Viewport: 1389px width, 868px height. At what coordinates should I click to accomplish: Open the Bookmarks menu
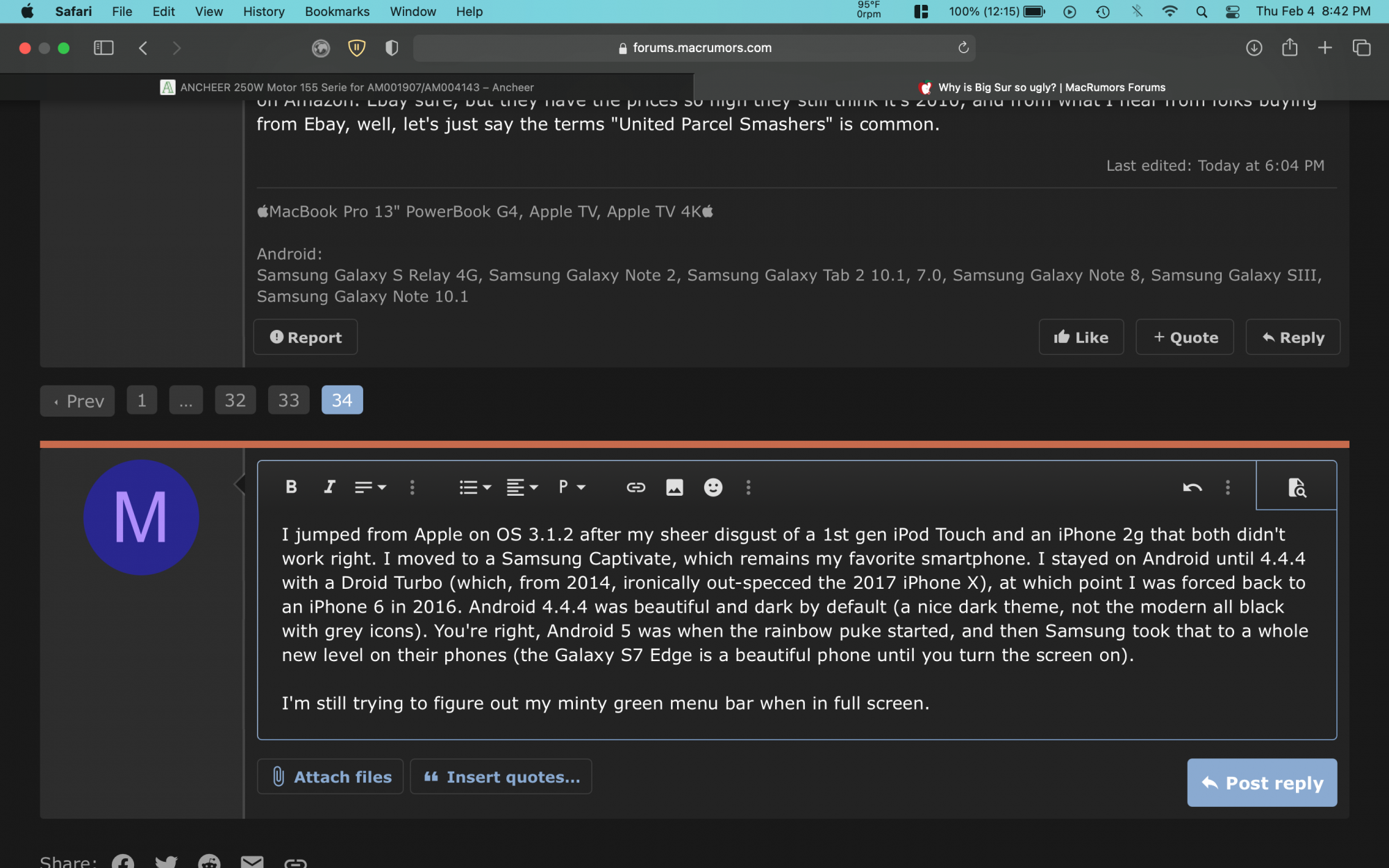click(x=337, y=11)
